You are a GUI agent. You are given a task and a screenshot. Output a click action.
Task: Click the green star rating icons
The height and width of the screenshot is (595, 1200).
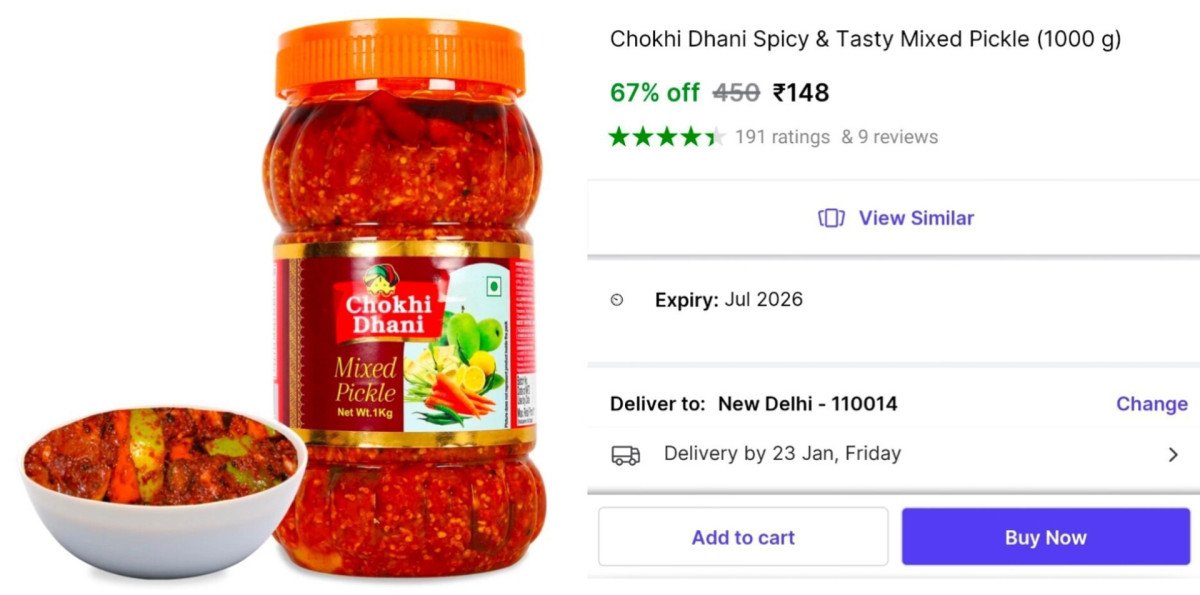pyautogui.click(x=667, y=137)
